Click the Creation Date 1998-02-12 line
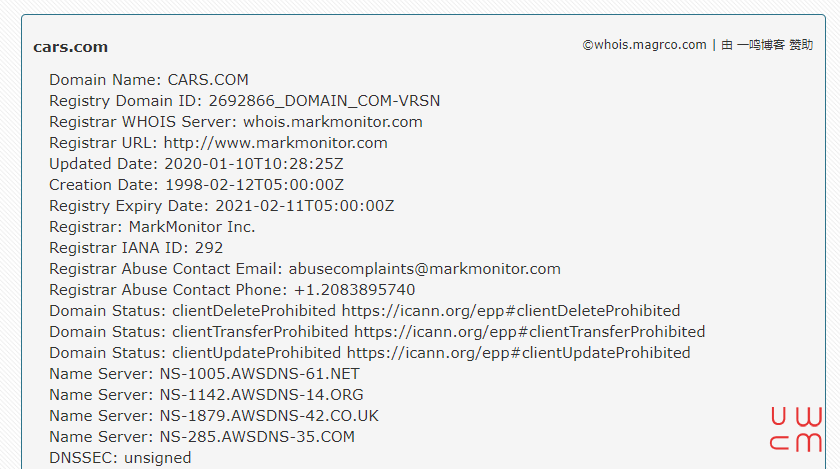 pyautogui.click(x=197, y=185)
